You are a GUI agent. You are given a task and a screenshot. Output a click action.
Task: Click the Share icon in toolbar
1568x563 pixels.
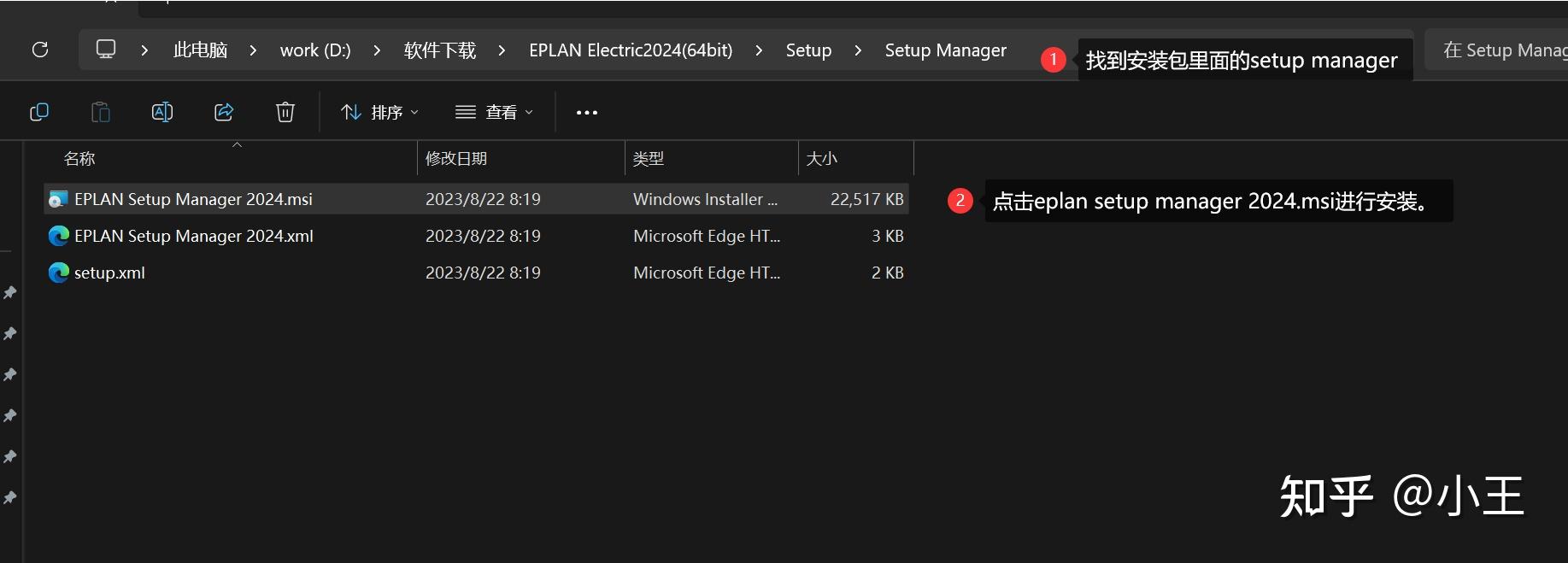pos(224,112)
